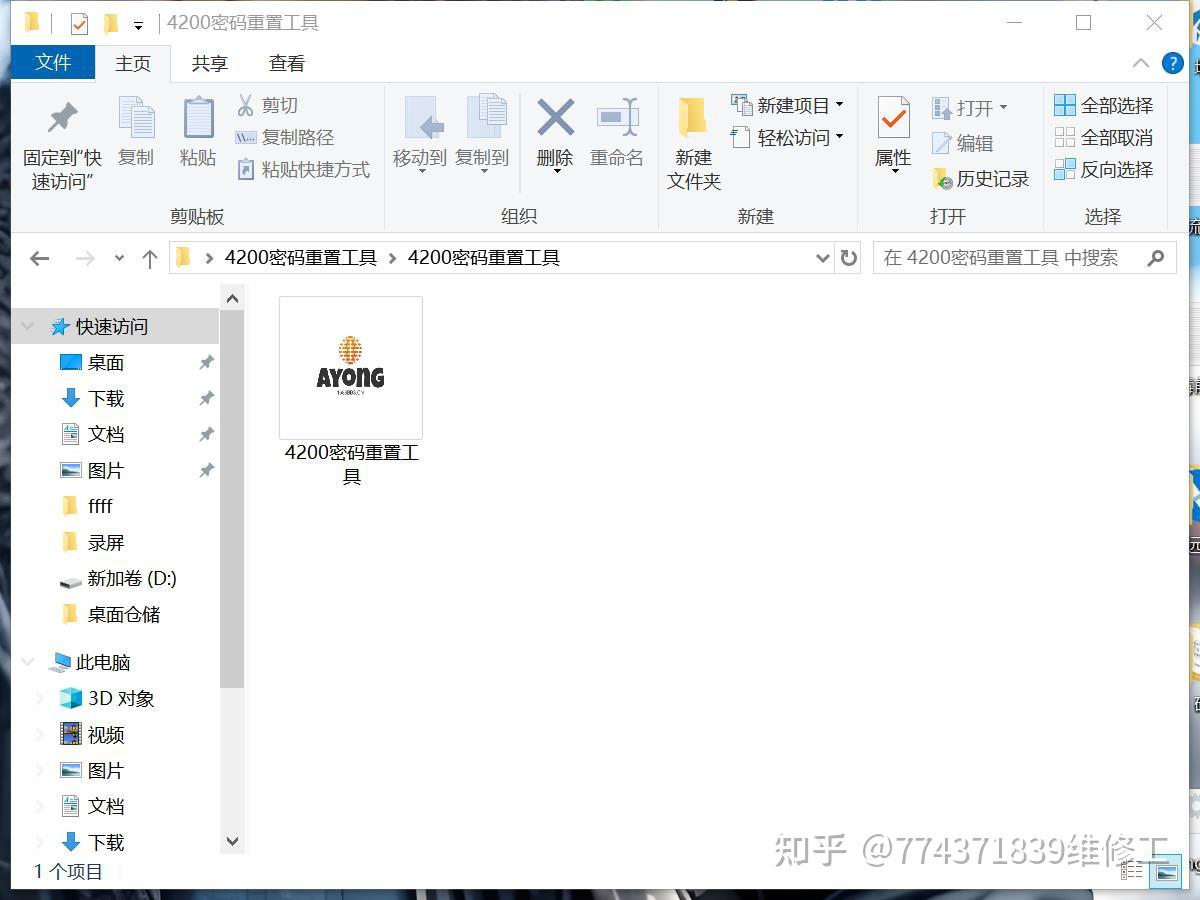Open the New item dropdown

(788, 106)
